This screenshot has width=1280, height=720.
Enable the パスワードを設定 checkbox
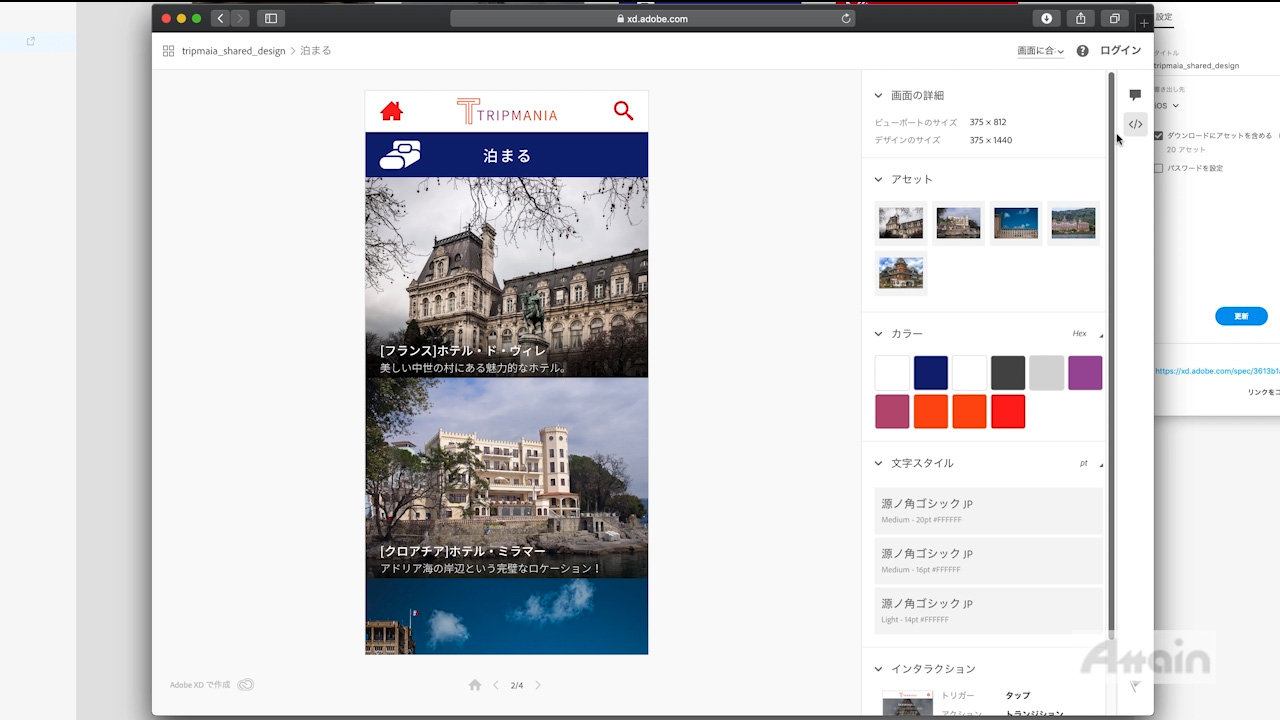tap(1159, 168)
